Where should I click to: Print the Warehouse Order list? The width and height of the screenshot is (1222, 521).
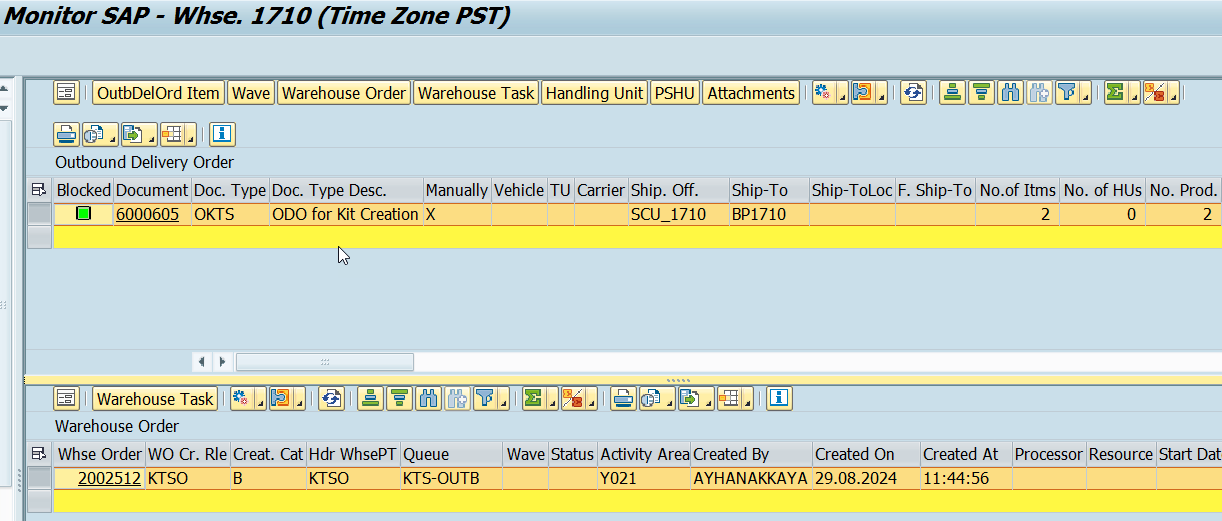tap(623, 398)
